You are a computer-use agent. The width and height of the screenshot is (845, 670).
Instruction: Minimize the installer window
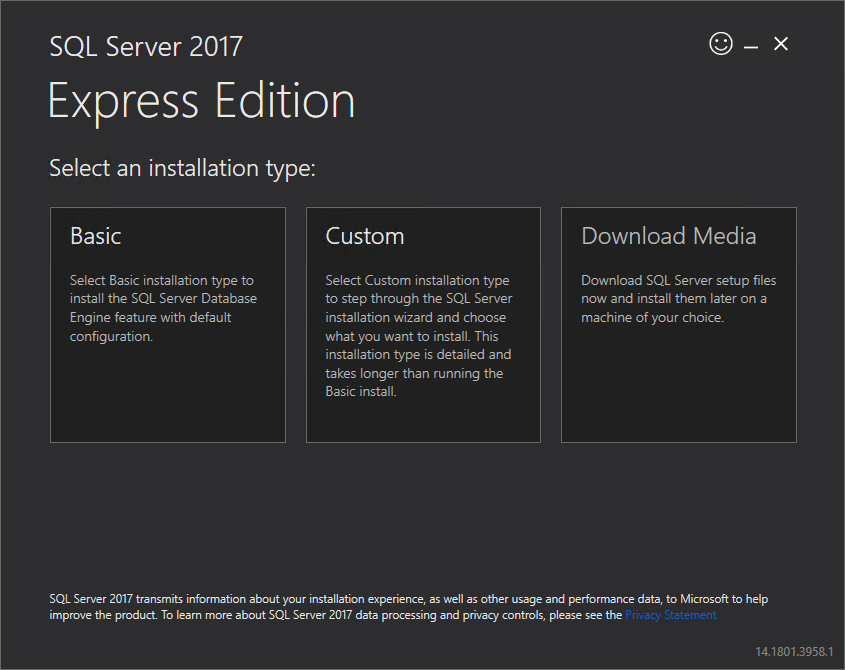click(x=751, y=47)
